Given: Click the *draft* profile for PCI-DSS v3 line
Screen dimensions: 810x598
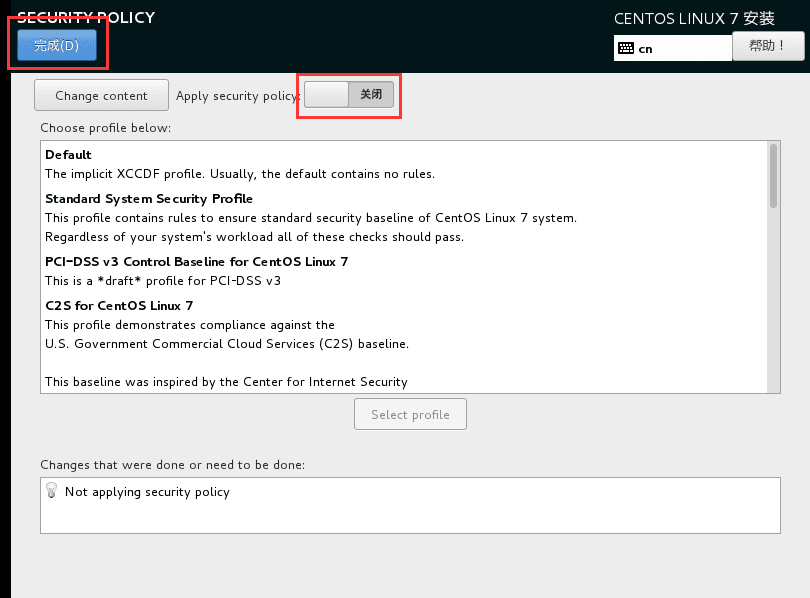Looking at the screenshot, I should point(163,281).
